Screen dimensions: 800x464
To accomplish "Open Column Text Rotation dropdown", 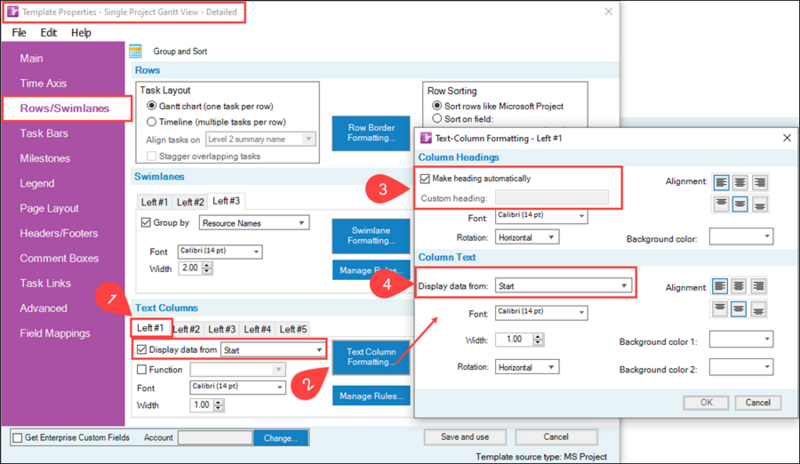I will click(x=527, y=367).
